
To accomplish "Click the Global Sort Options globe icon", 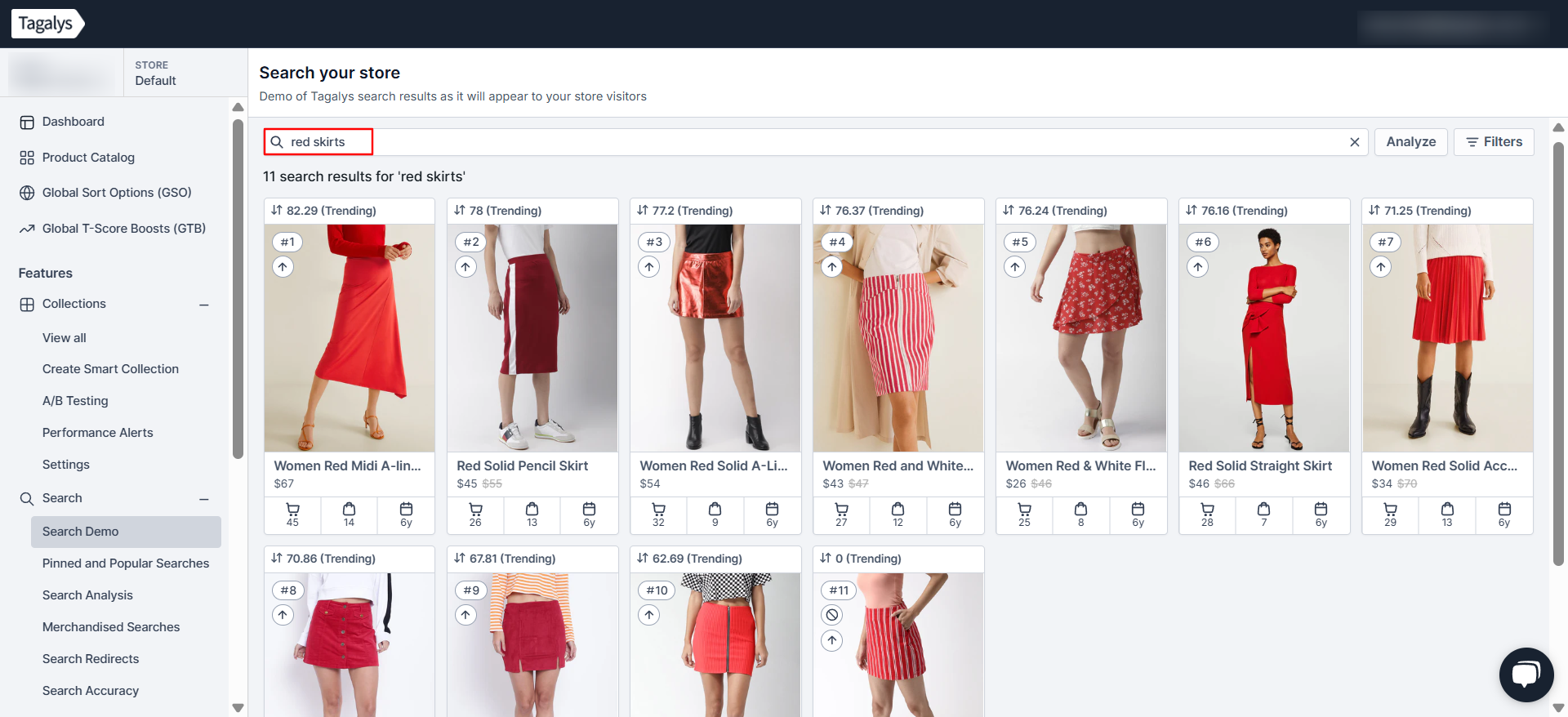I will pos(27,193).
